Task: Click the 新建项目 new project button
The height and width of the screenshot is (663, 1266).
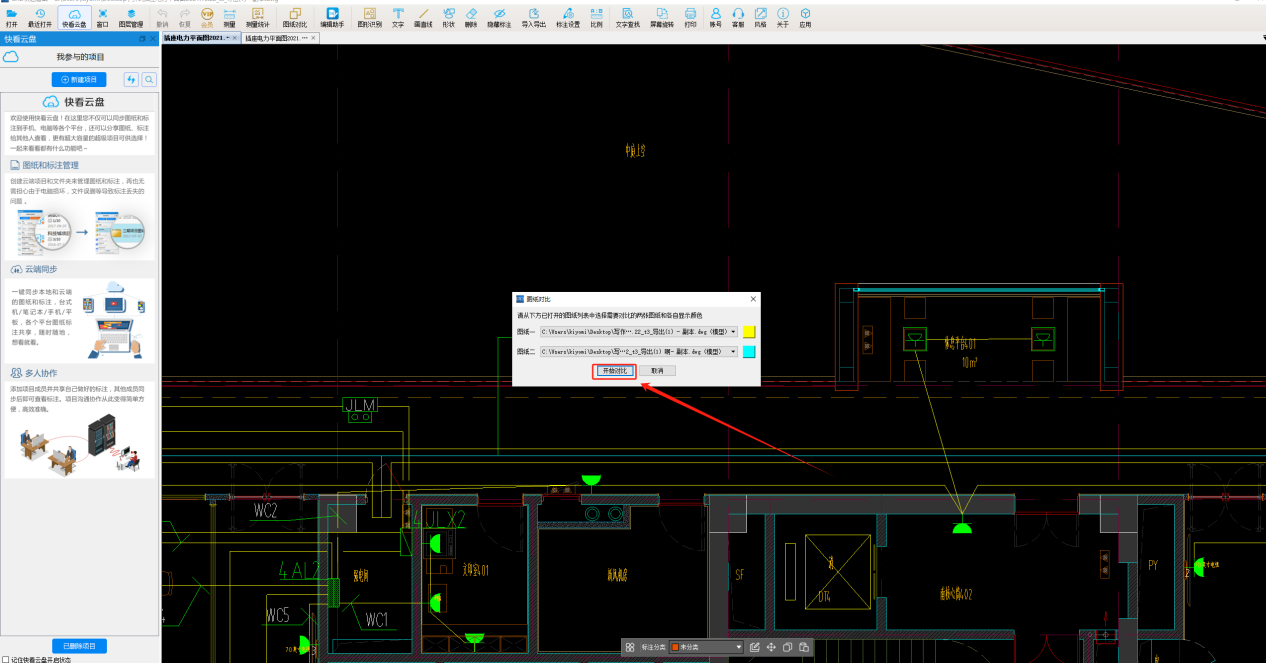Action: click(x=79, y=79)
